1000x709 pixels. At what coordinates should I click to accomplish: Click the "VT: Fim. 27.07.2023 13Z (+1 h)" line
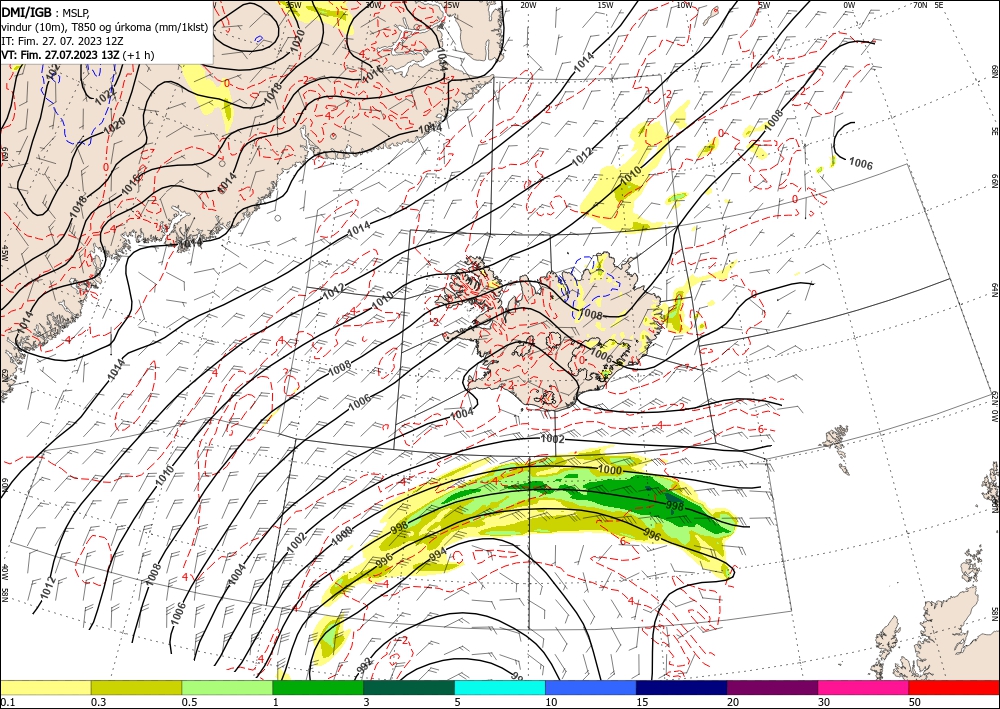tap(78, 55)
